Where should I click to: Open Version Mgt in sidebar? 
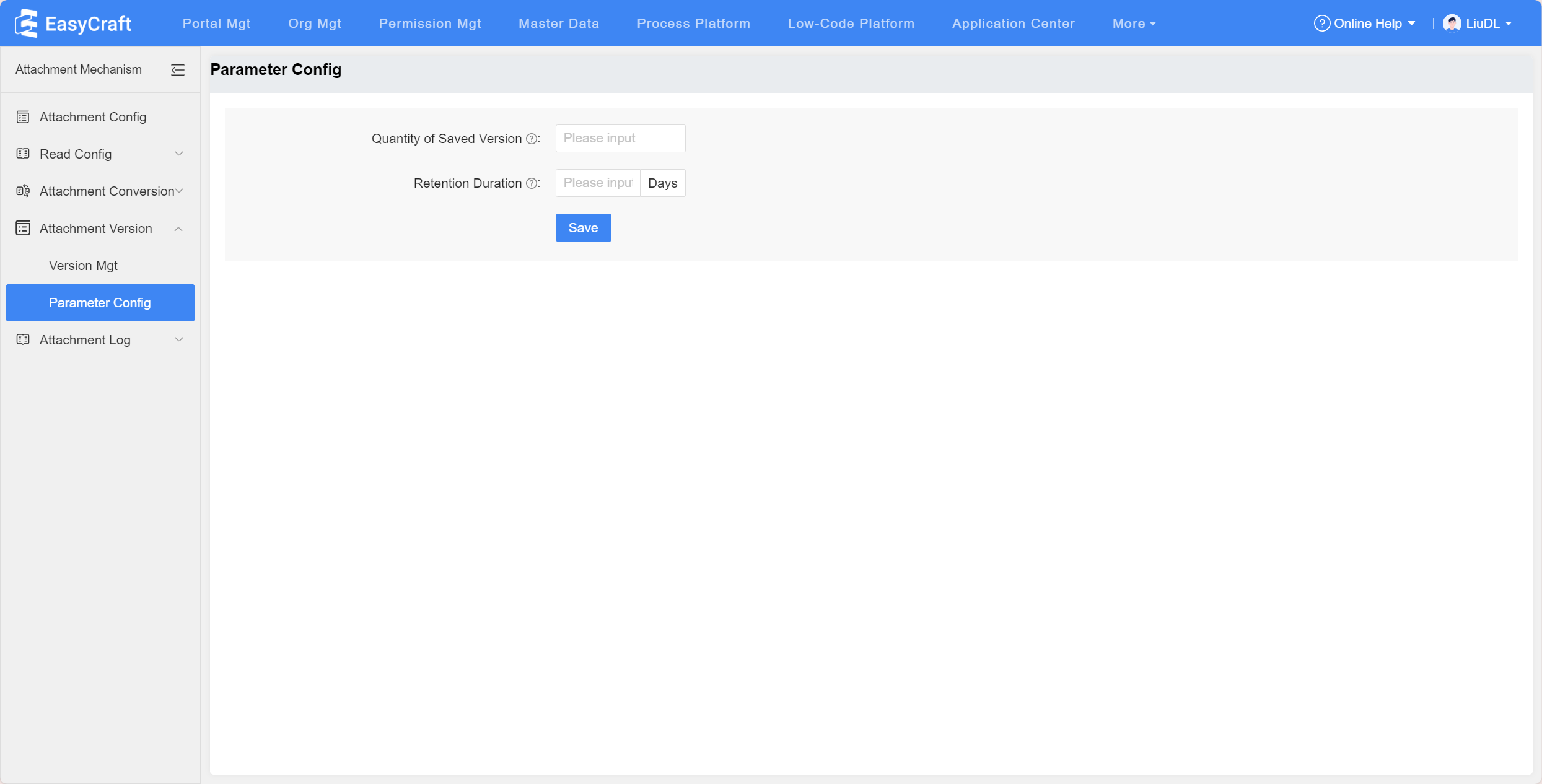83,266
